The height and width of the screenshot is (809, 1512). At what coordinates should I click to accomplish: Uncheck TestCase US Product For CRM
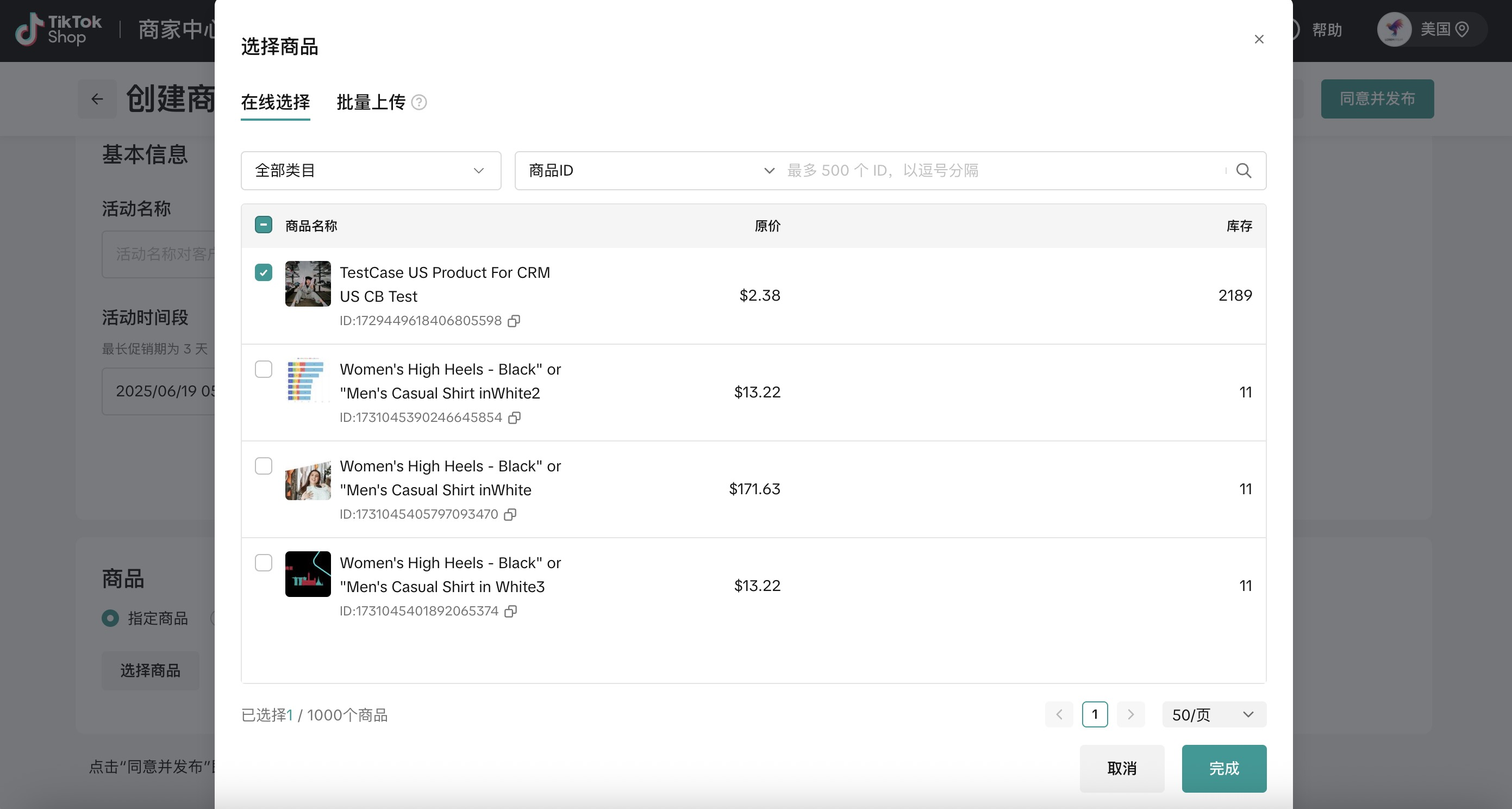pos(264,272)
